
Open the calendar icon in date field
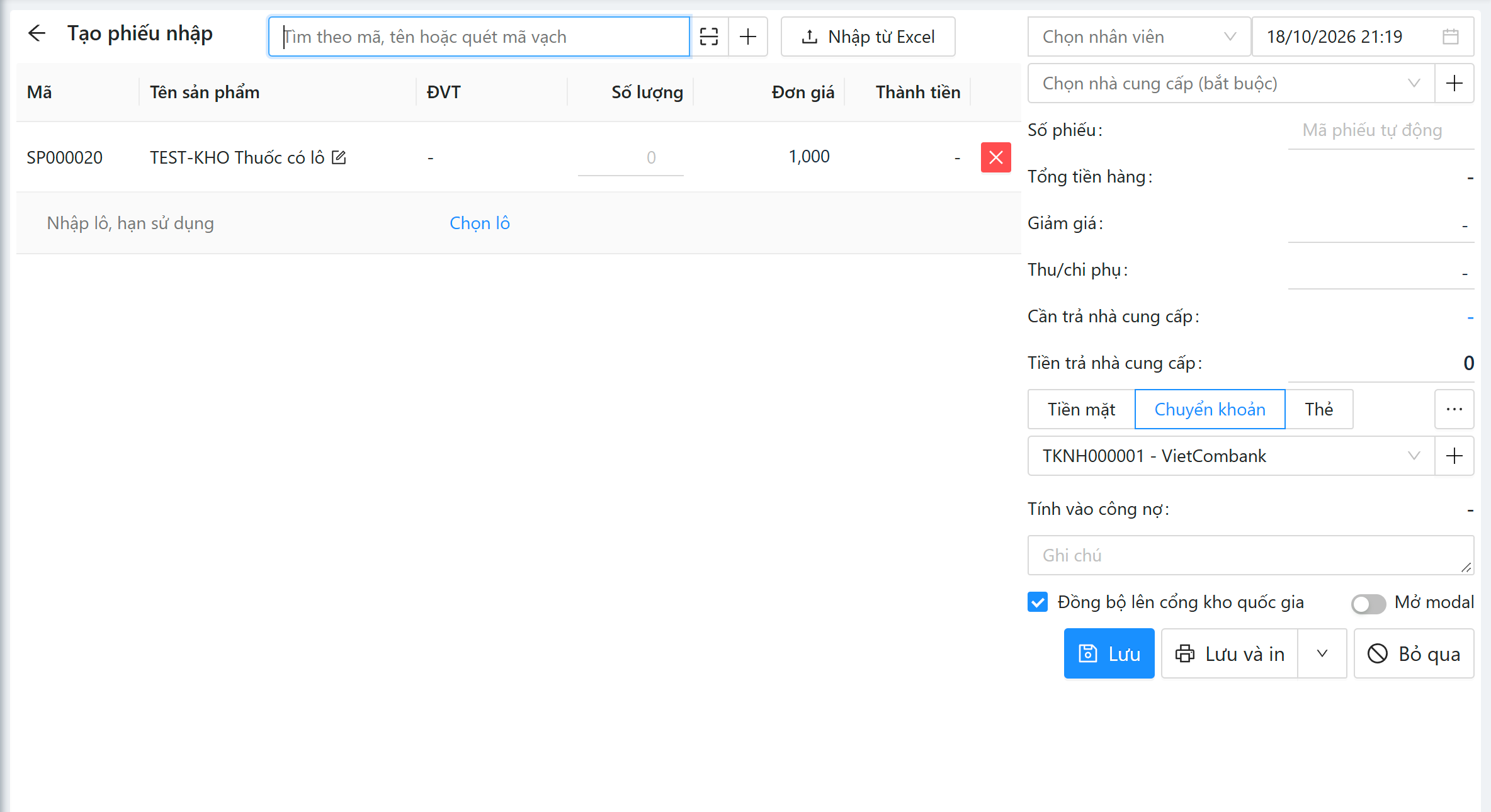(x=1451, y=37)
